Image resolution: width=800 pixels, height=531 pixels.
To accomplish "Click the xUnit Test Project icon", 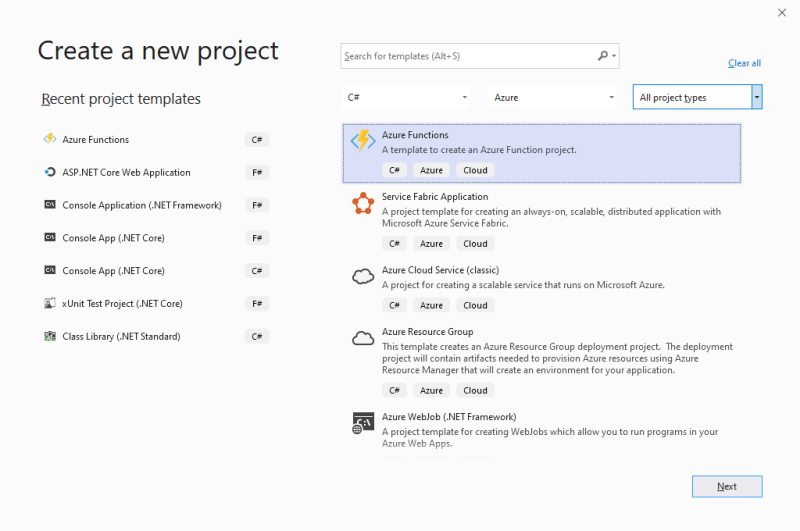I will [49, 303].
